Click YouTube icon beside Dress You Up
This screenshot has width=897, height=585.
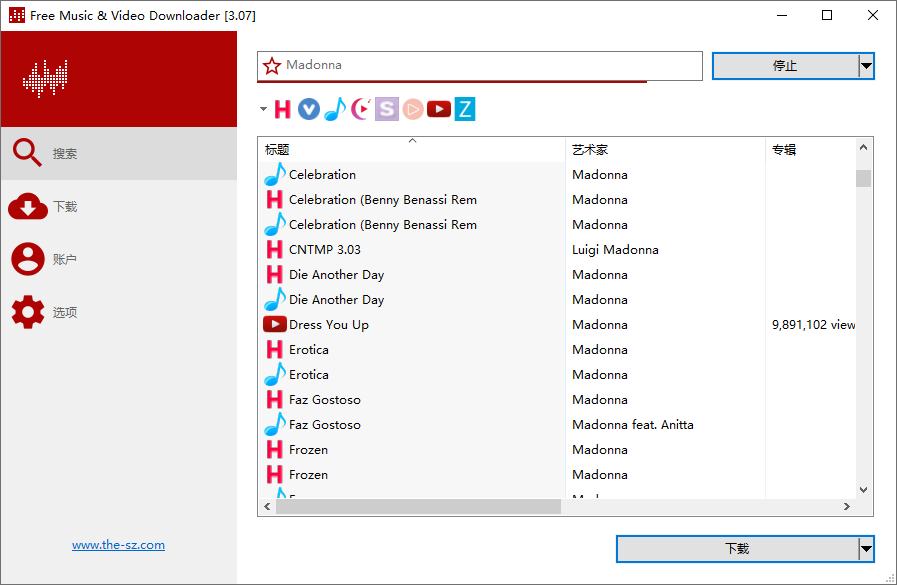pyautogui.click(x=275, y=324)
